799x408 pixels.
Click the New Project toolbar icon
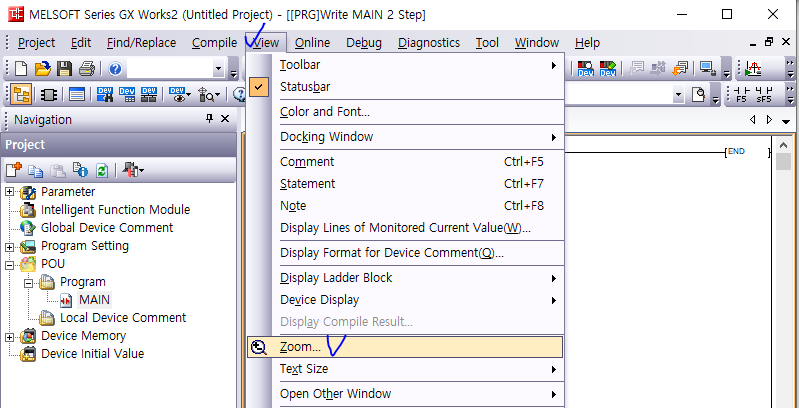tap(20, 68)
